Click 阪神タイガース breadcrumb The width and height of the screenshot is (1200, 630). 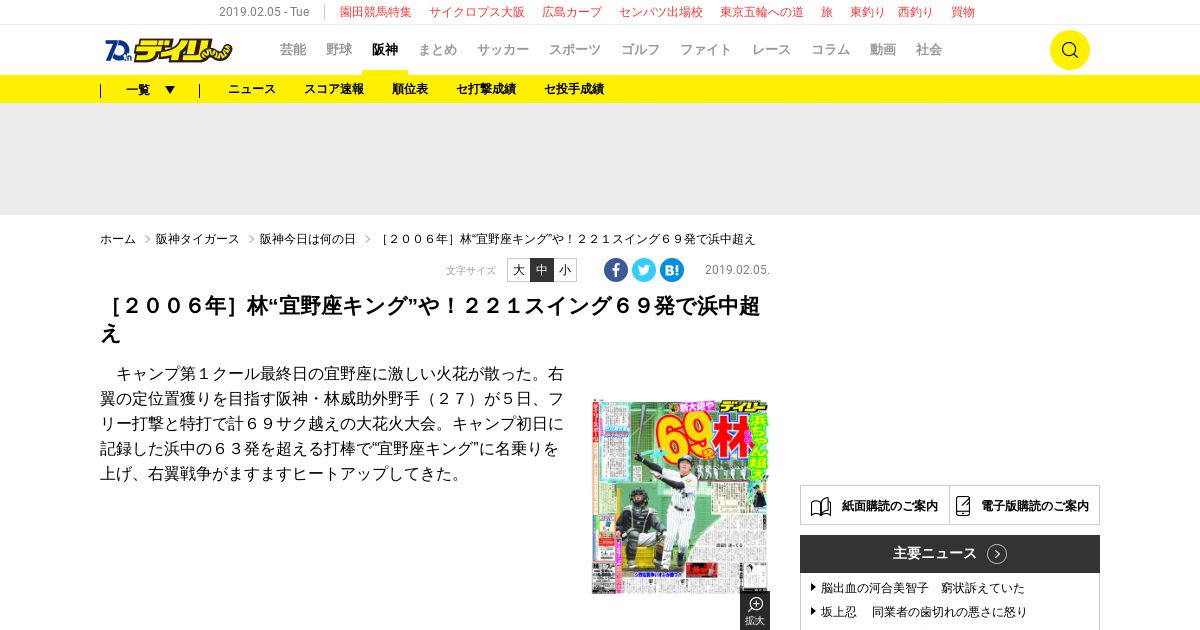pyautogui.click(x=198, y=239)
